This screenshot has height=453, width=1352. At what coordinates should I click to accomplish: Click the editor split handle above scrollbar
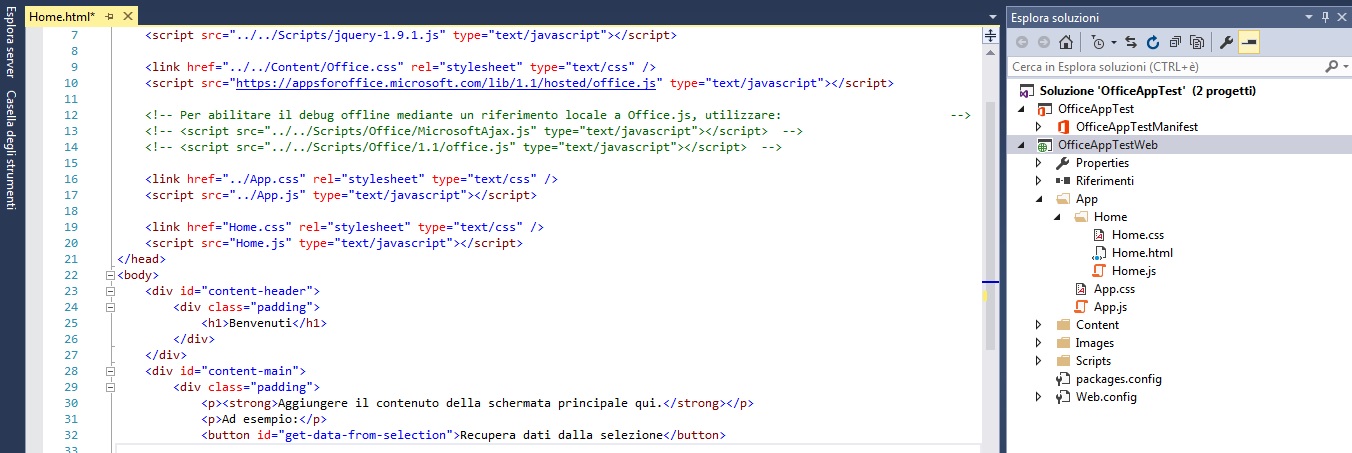991,36
